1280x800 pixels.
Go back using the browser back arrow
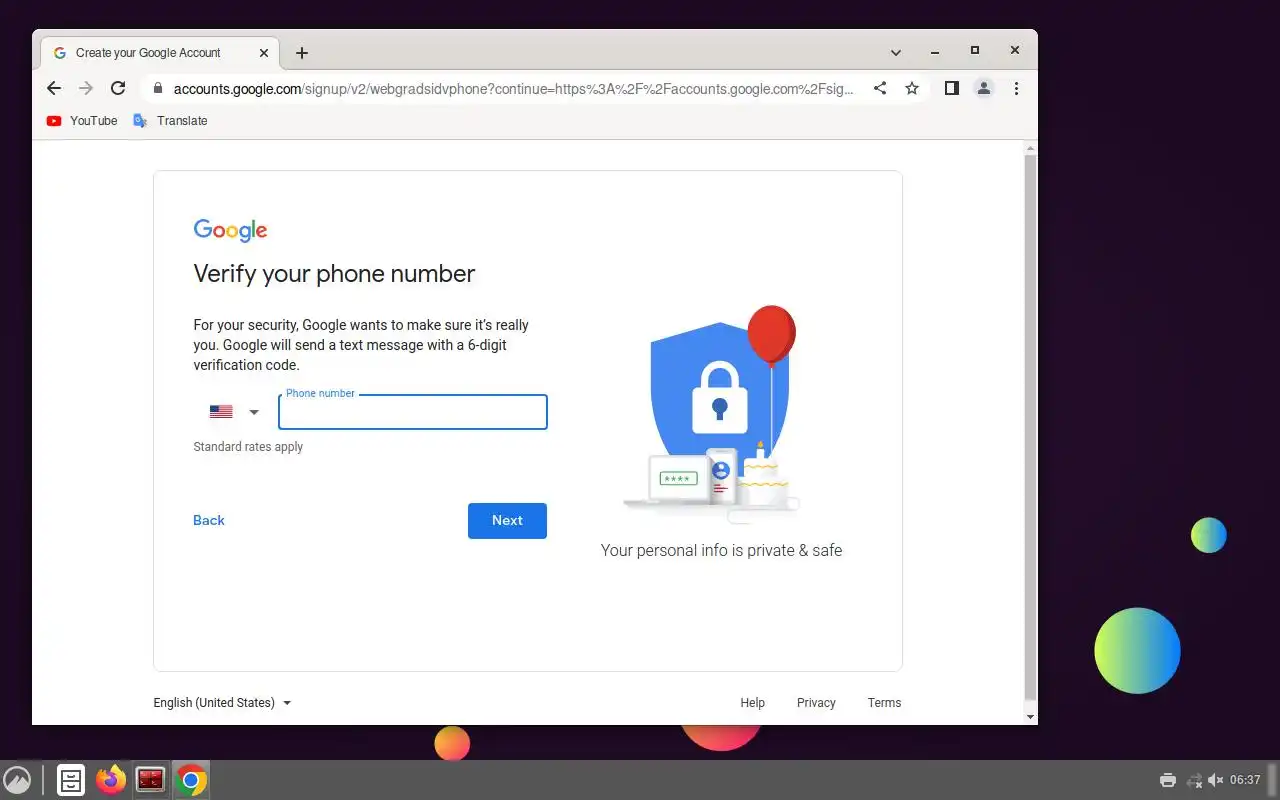(54, 88)
